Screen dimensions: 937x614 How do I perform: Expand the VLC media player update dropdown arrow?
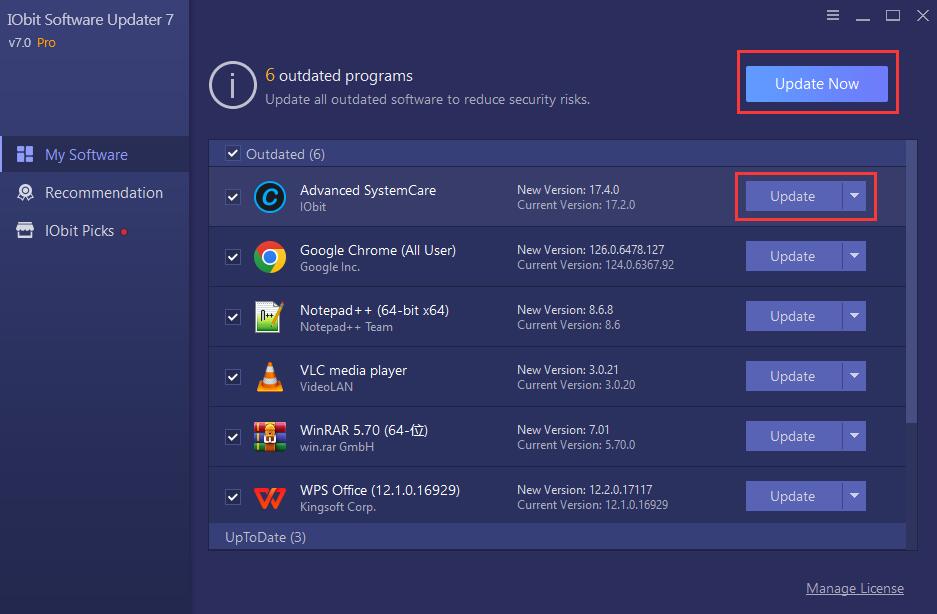(854, 376)
